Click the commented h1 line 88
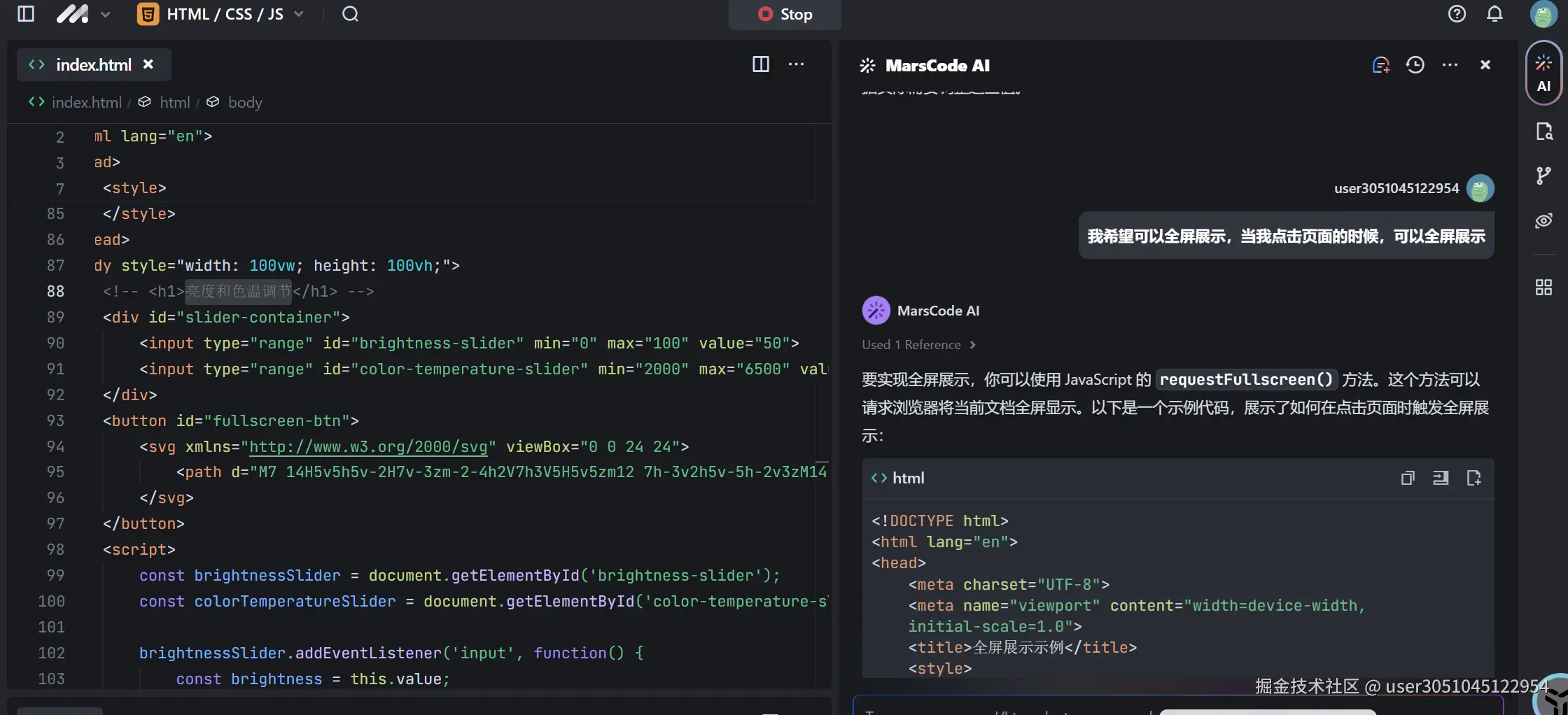The width and height of the screenshot is (1568, 715). [238, 292]
